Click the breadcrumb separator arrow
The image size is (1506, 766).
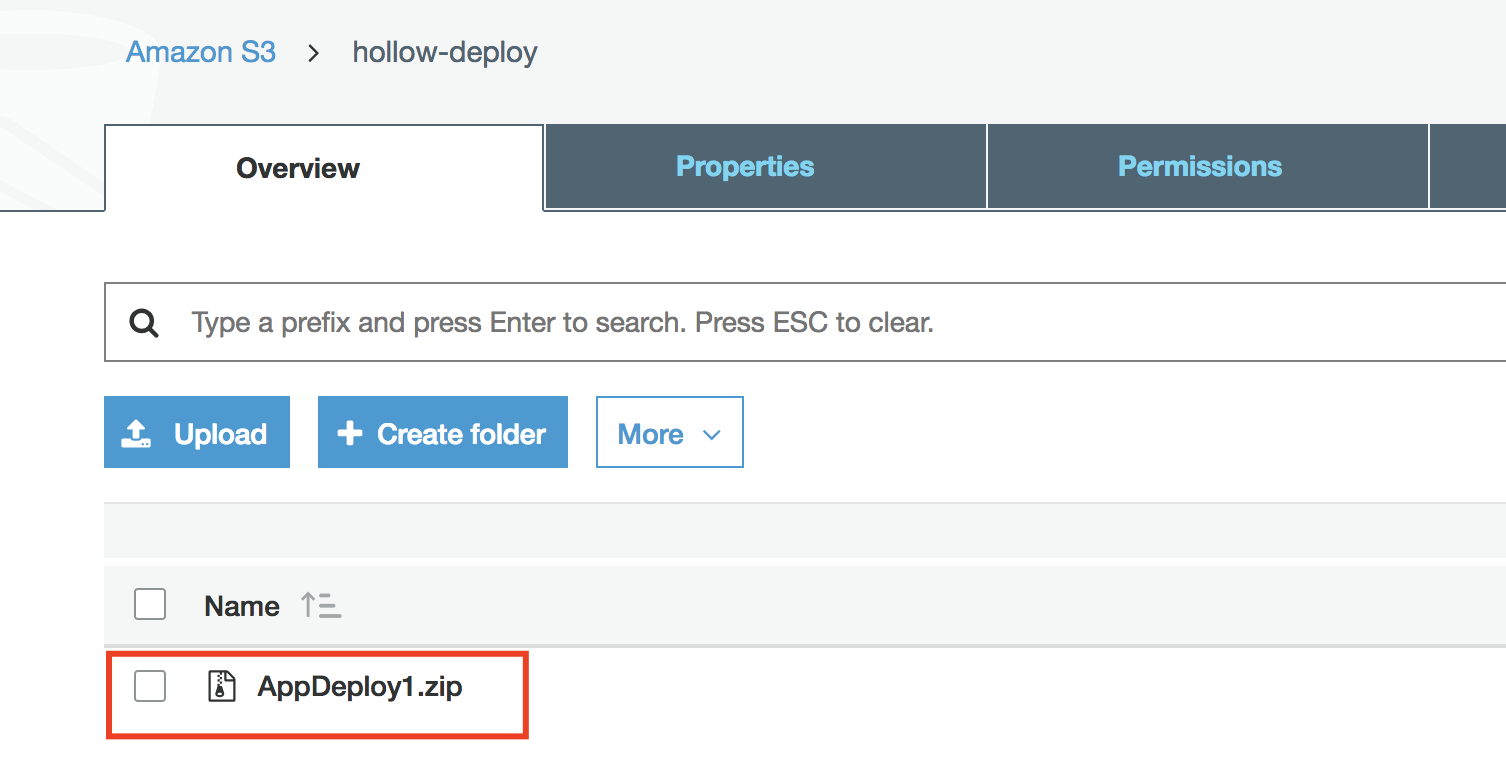coord(314,53)
